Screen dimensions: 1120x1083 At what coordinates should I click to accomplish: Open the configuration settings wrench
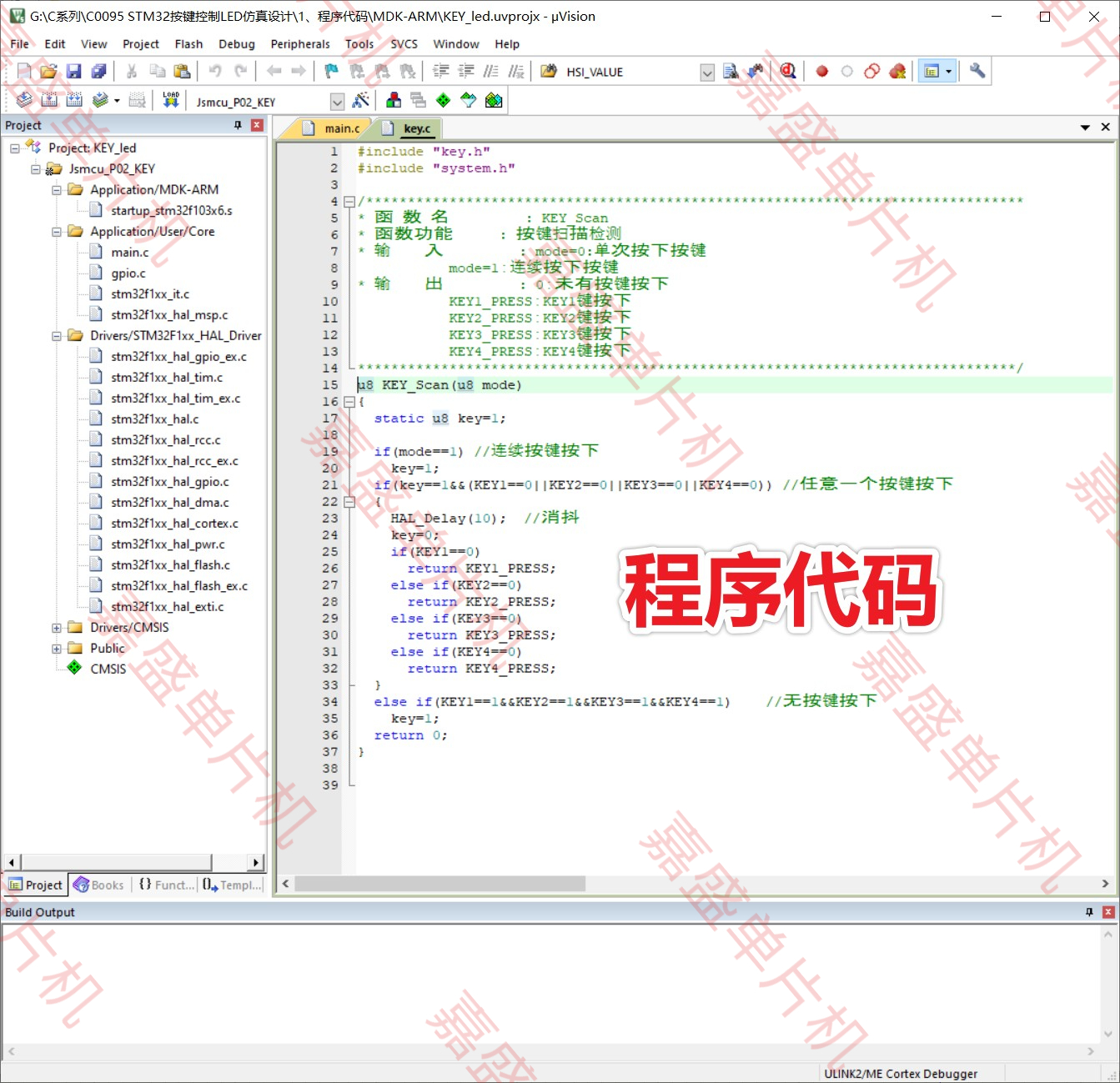977,71
